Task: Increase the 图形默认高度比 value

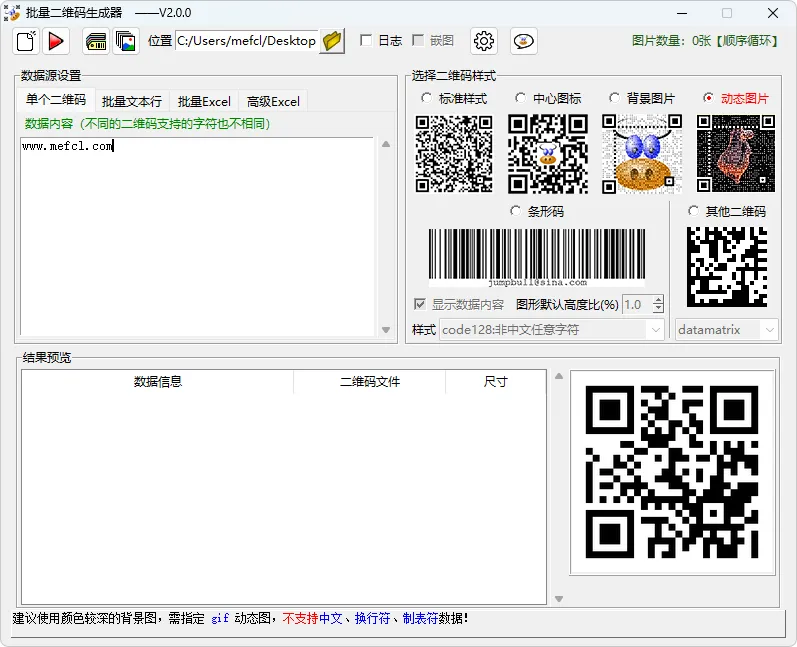Action: [658, 300]
